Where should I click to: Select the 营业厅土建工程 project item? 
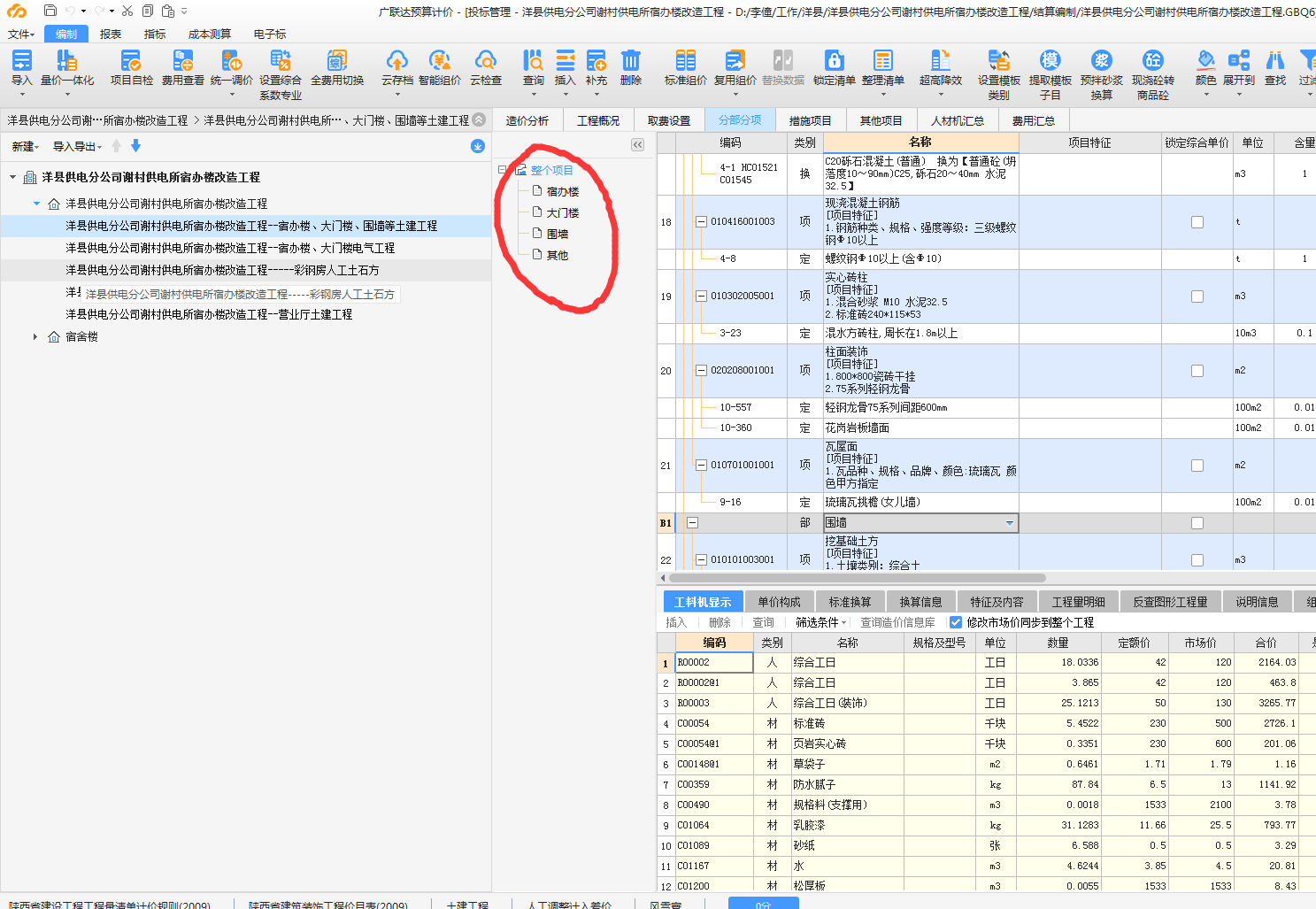(x=209, y=314)
